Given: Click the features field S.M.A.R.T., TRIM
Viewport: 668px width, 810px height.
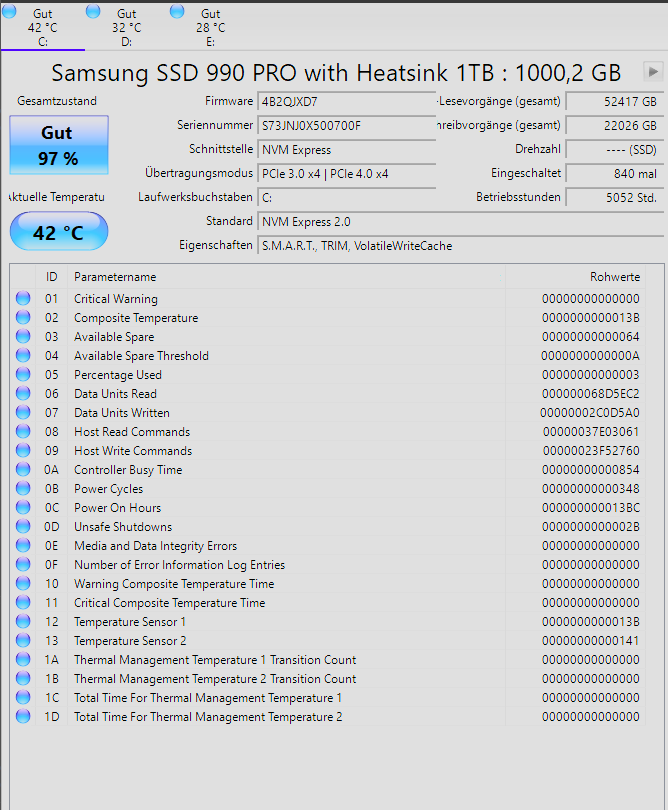Looking at the screenshot, I should point(460,246).
